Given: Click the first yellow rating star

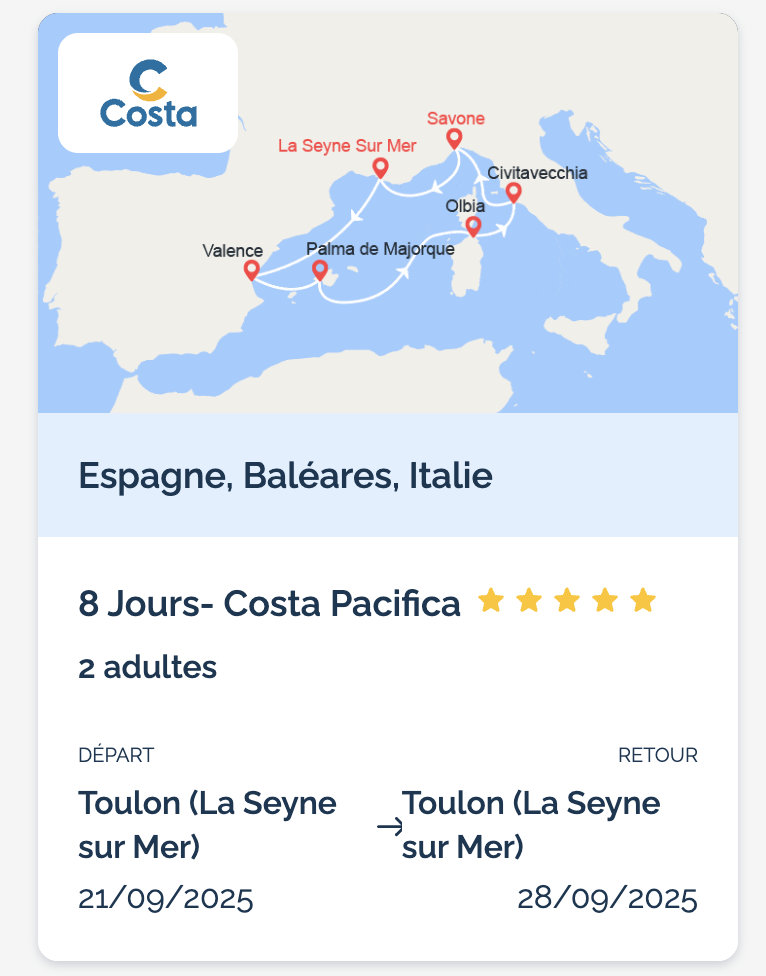Looking at the screenshot, I should pos(491,601).
